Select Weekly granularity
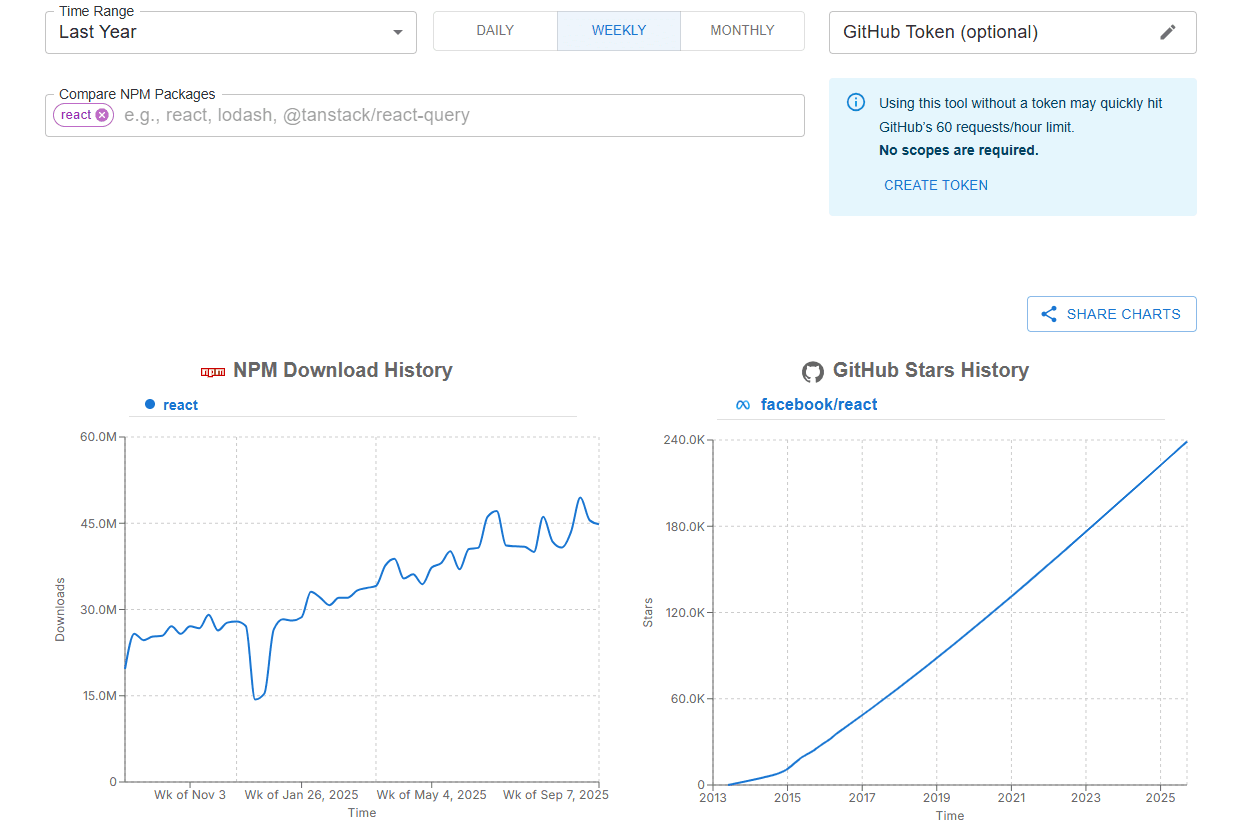 pyautogui.click(x=619, y=31)
